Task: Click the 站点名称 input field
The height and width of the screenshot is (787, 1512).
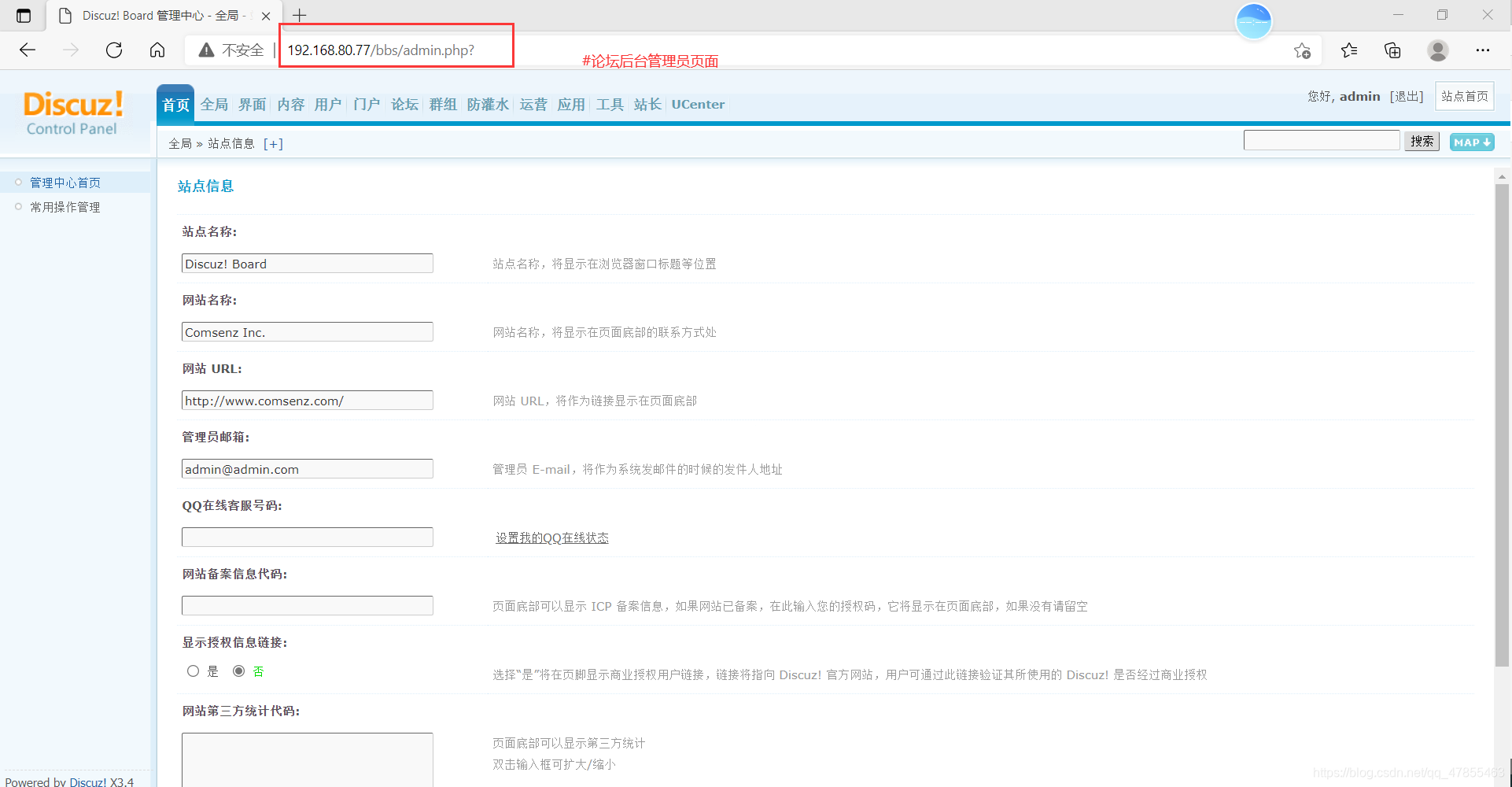Action: point(308,264)
